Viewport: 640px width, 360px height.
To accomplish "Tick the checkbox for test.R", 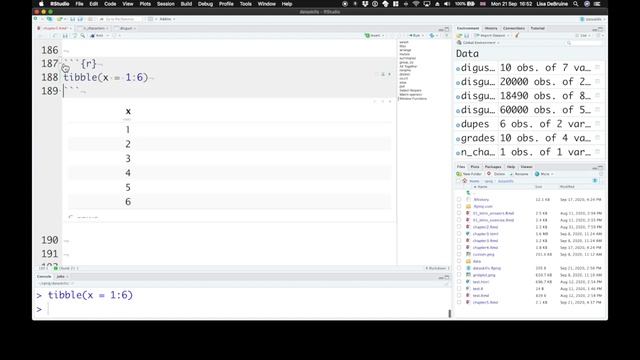I will (459, 289).
